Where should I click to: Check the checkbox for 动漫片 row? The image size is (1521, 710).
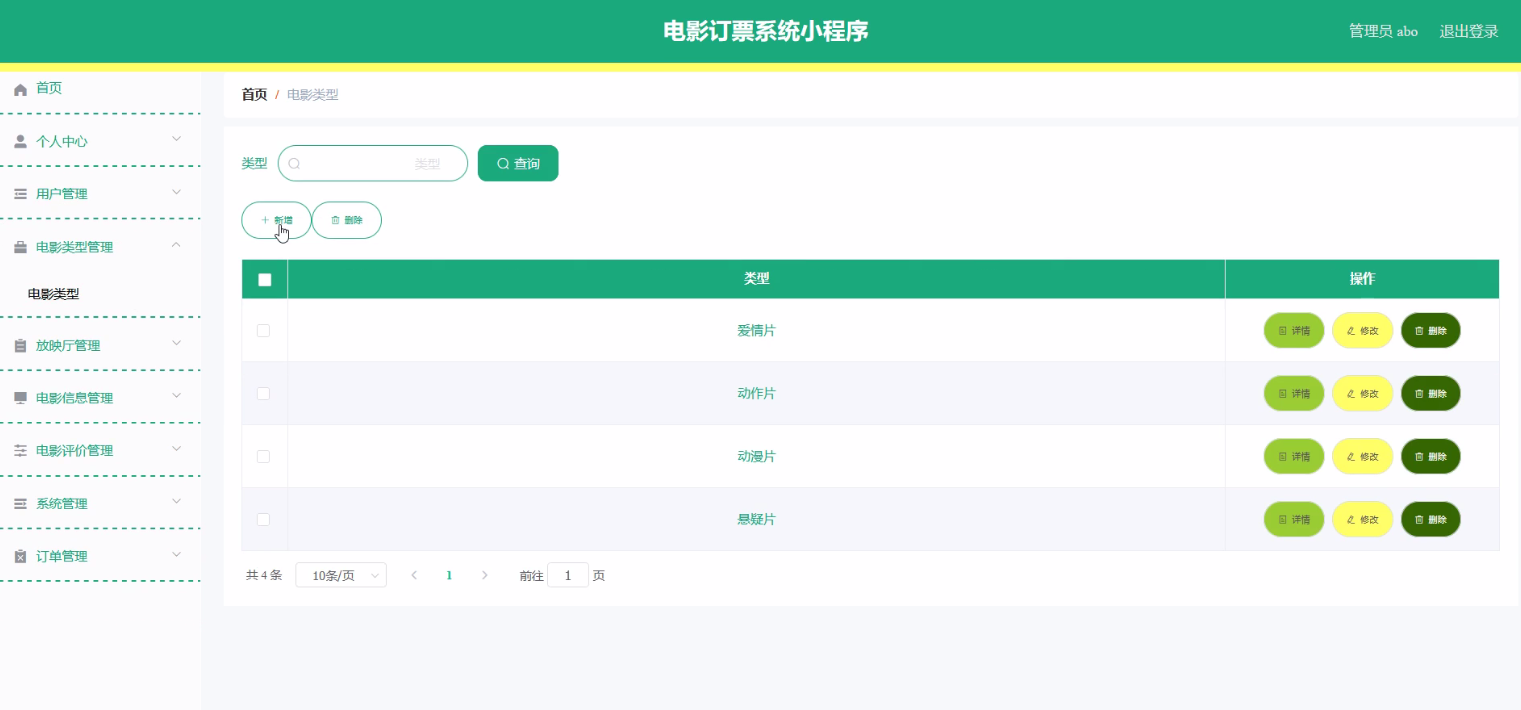click(x=264, y=456)
